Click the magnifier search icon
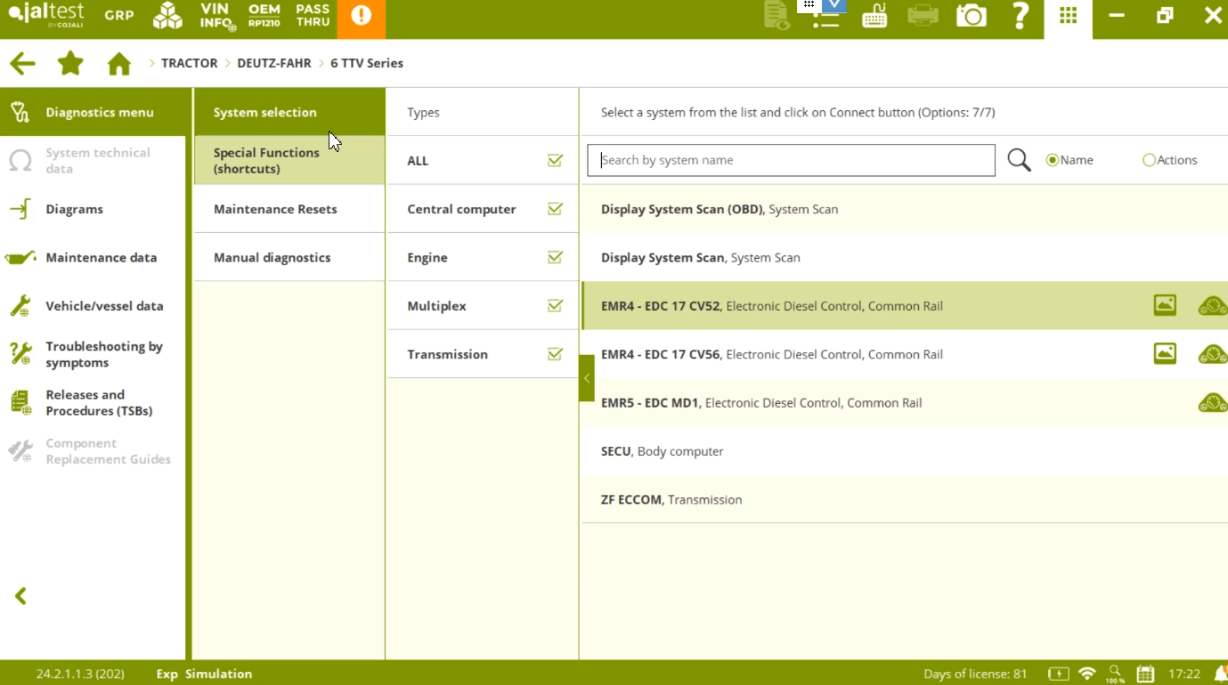Screen dimensions: 1228x685 1018,160
